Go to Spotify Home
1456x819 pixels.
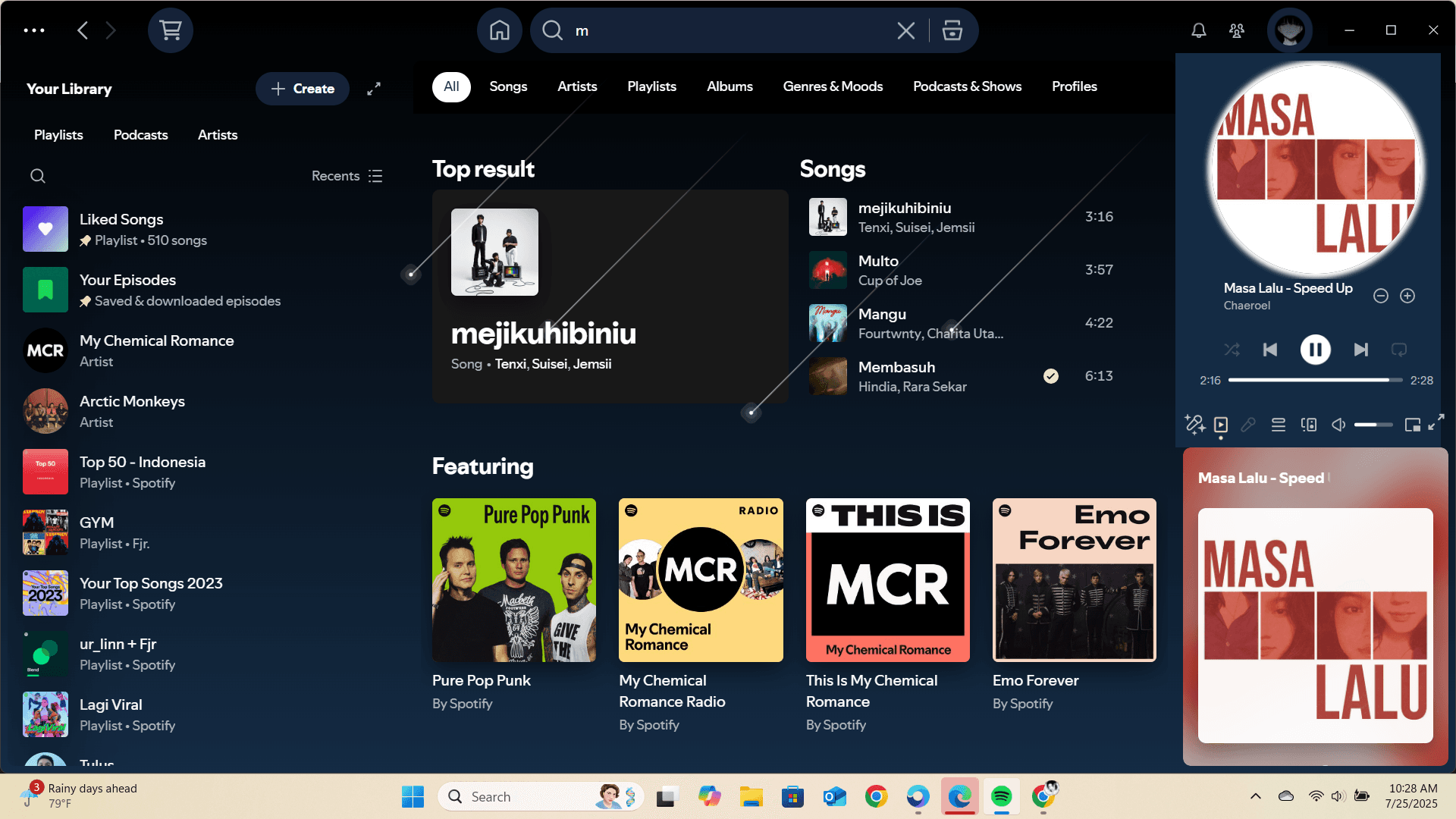tap(500, 30)
